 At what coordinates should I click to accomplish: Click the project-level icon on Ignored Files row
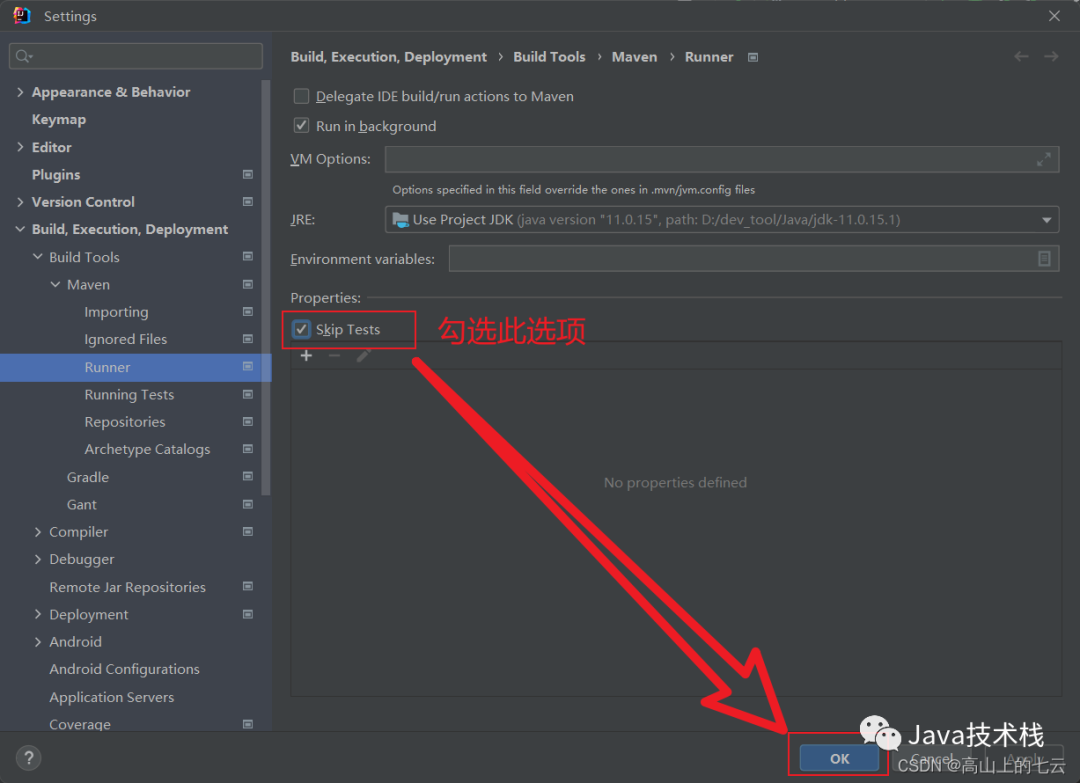coord(248,339)
